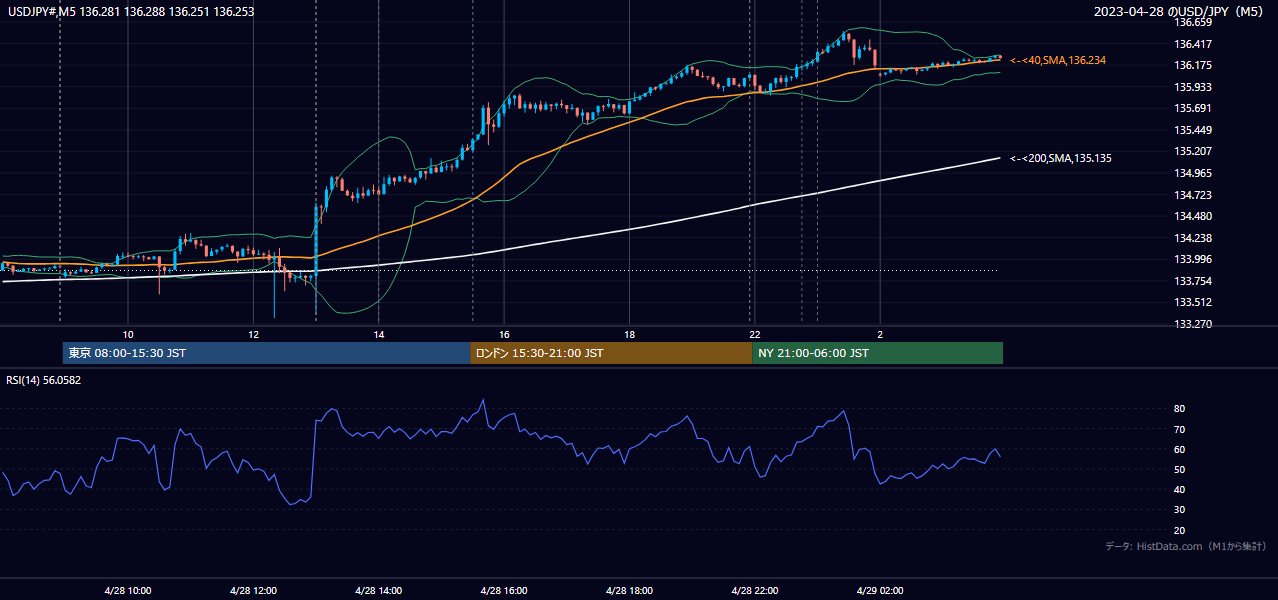Image resolution: width=1278 pixels, height=600 pixels.
Task: Select the 200 SMA label 135.135
Action: [x=1060, y=158]
